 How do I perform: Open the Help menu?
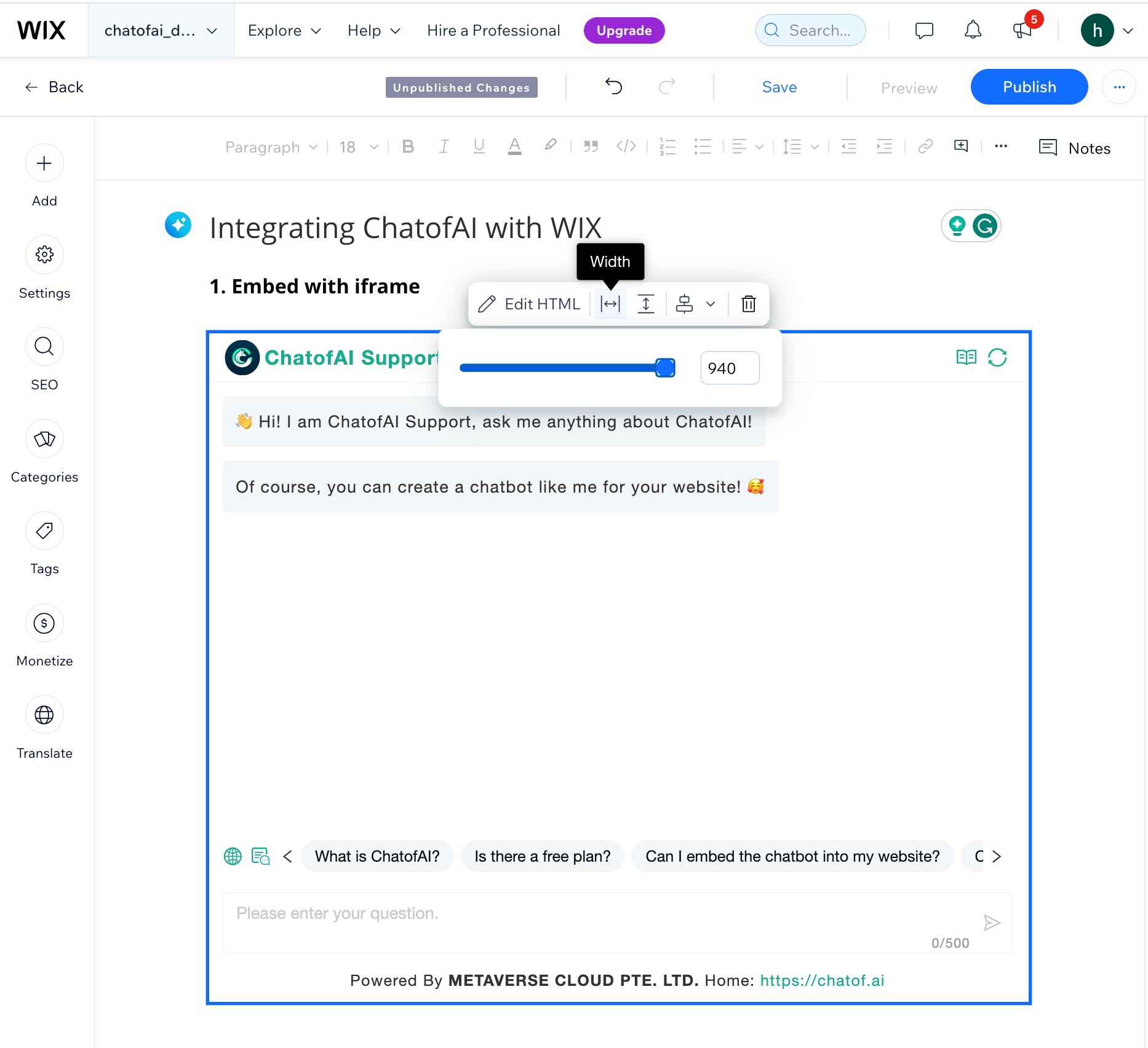click(373, 30)
